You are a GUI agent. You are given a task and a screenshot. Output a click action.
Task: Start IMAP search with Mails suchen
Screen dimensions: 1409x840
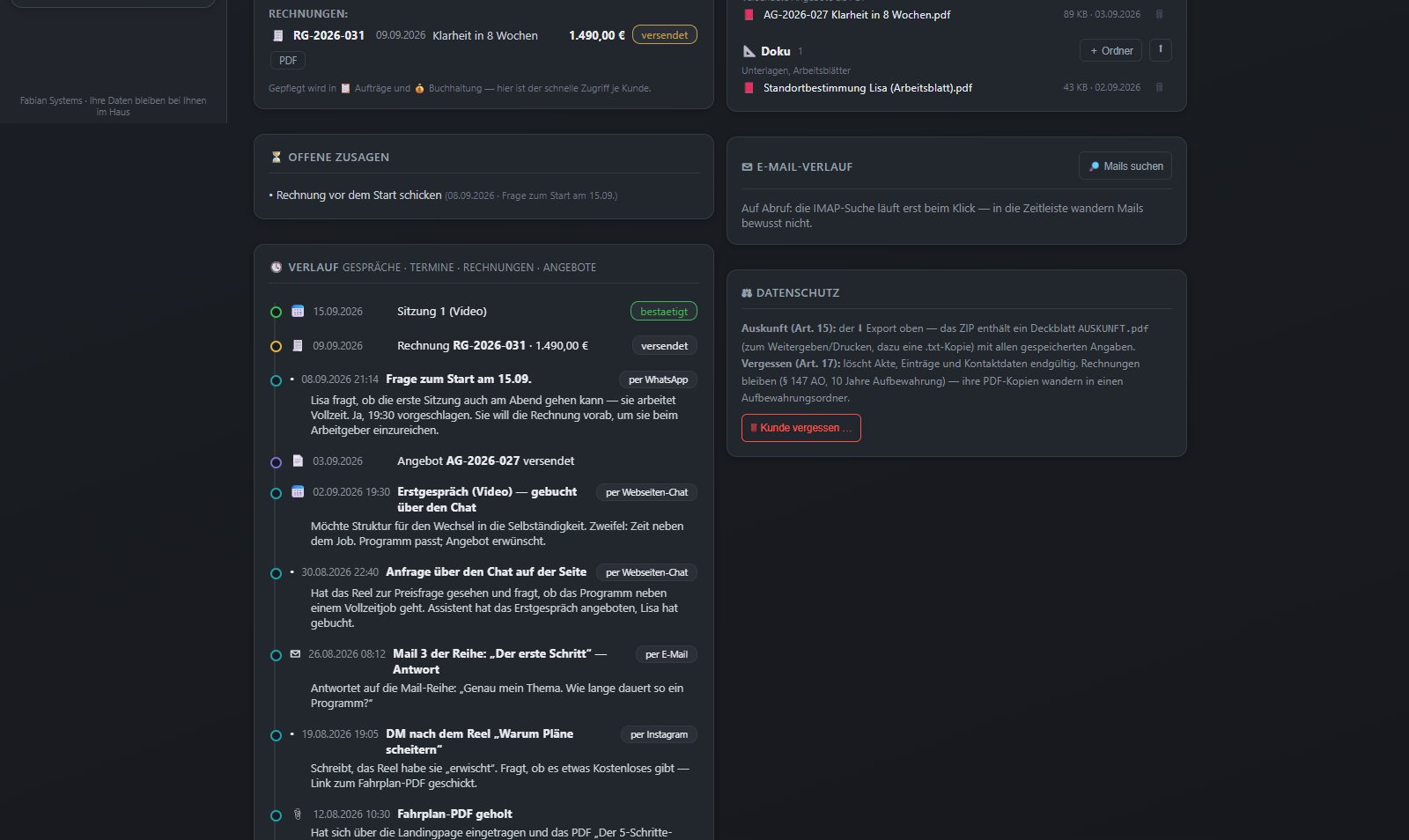1125,166
